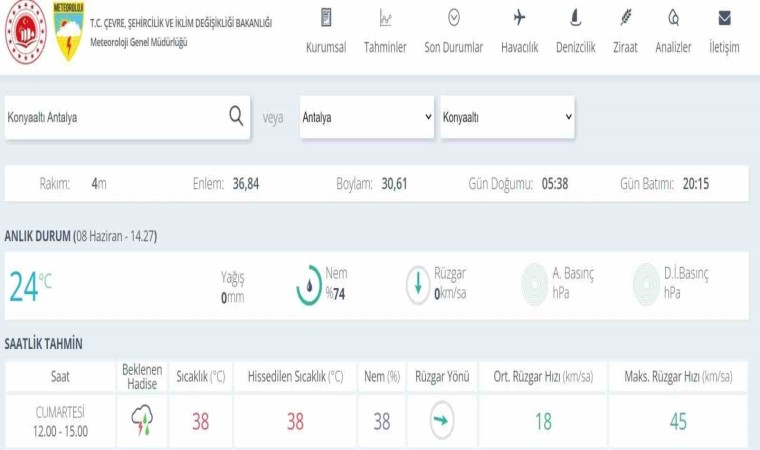
Task: Open the Tahminler chart icon
Action: 385,18
